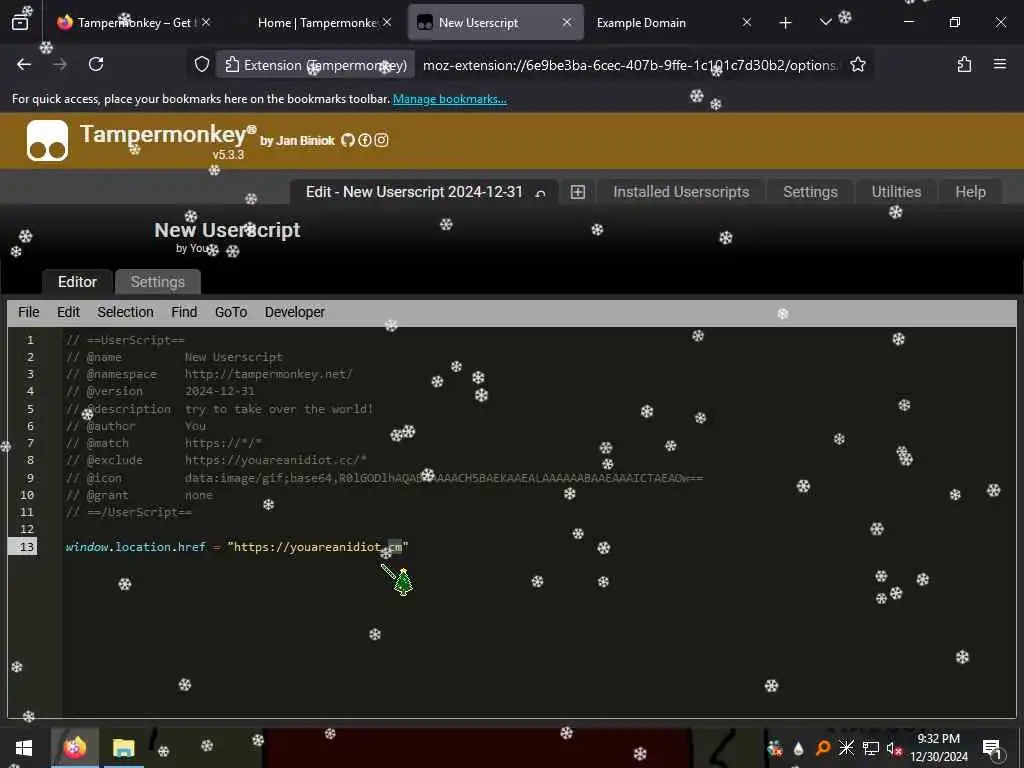
Task: Open the author's Facebook icon link
Action: [364, 140]
